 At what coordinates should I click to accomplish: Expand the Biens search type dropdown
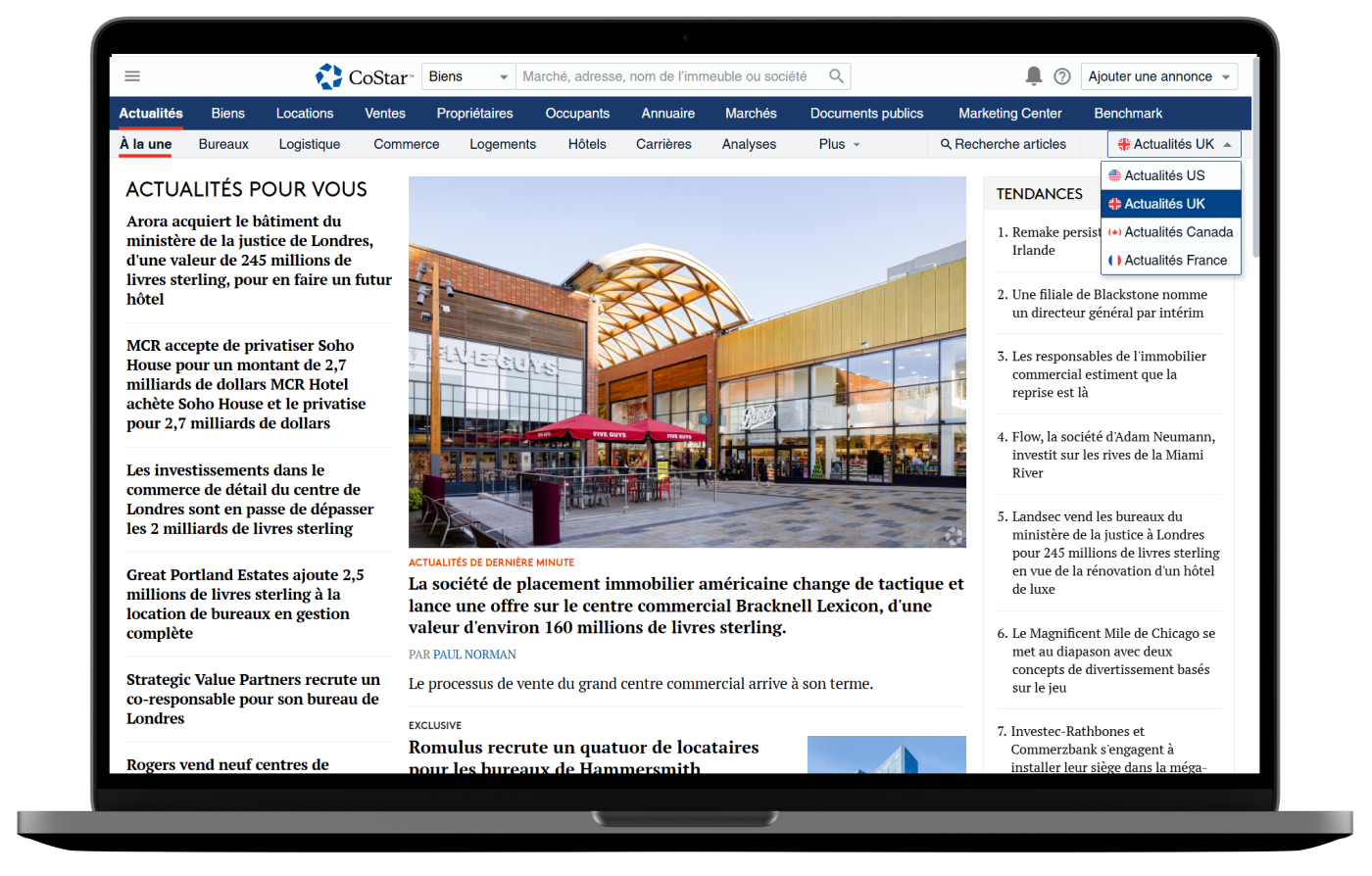point(468,76)
